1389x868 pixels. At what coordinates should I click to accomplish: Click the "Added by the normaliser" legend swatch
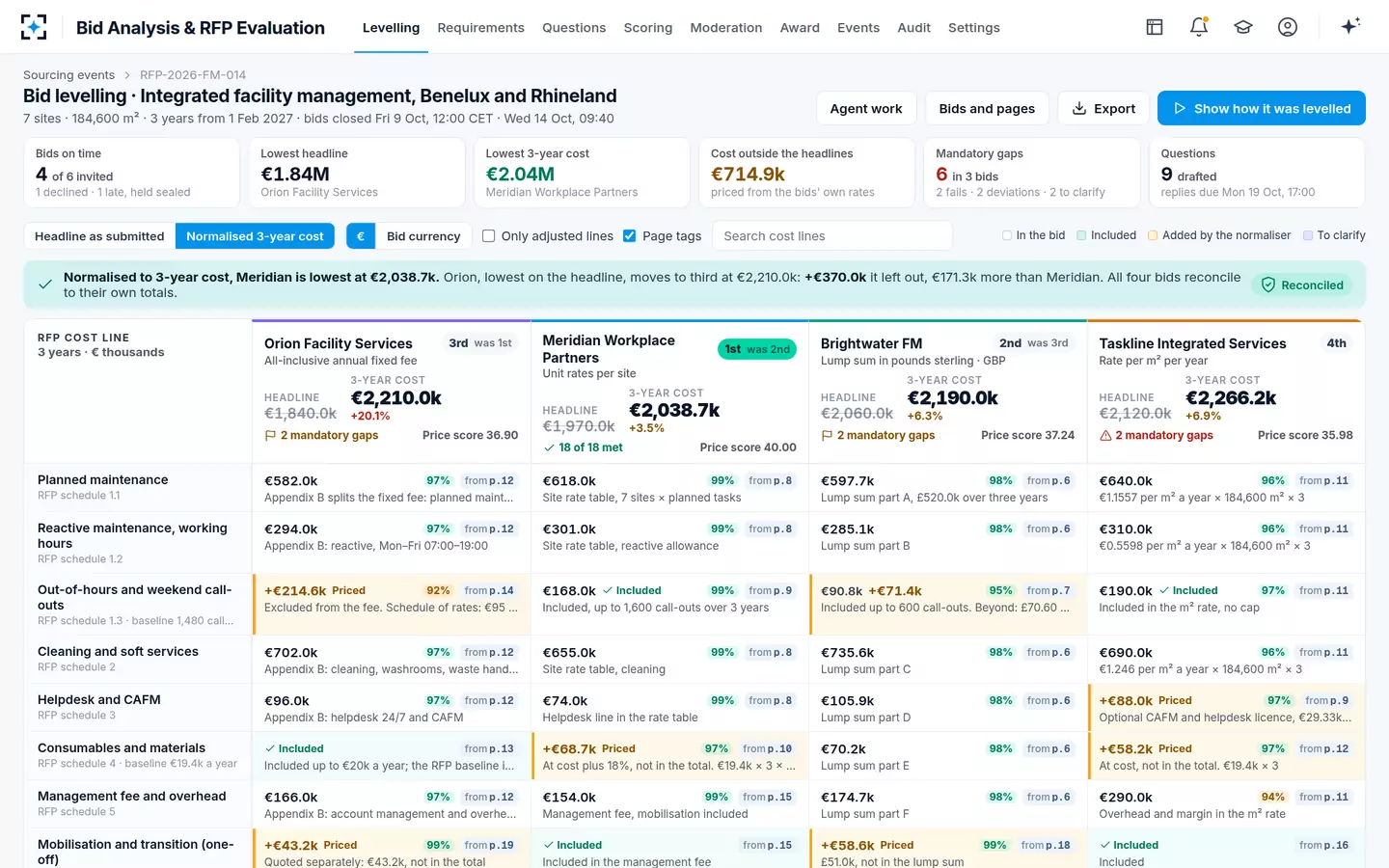(1153, 235)
